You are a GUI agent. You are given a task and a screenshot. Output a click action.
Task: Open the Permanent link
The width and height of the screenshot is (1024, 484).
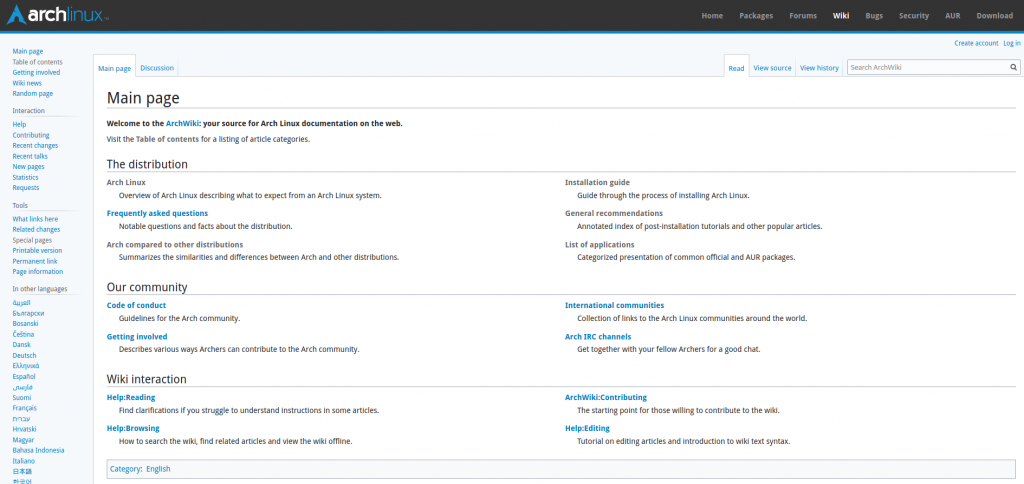[35, 261]
